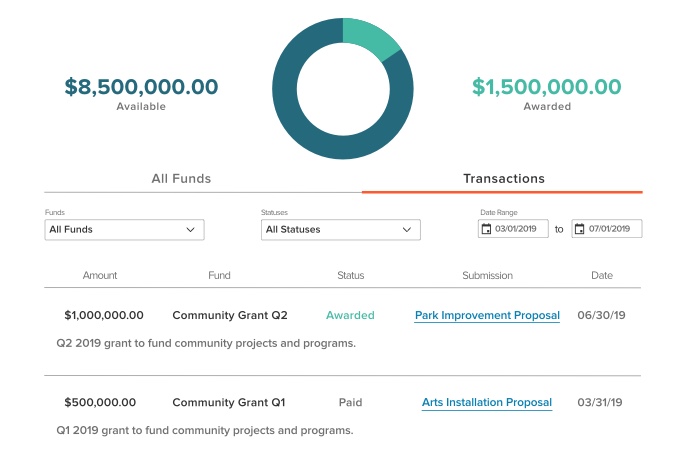The height and width of the screenshot is (465, 685).
Task: Click the $1,500,000.00 Awarded total
Action: 546,88
